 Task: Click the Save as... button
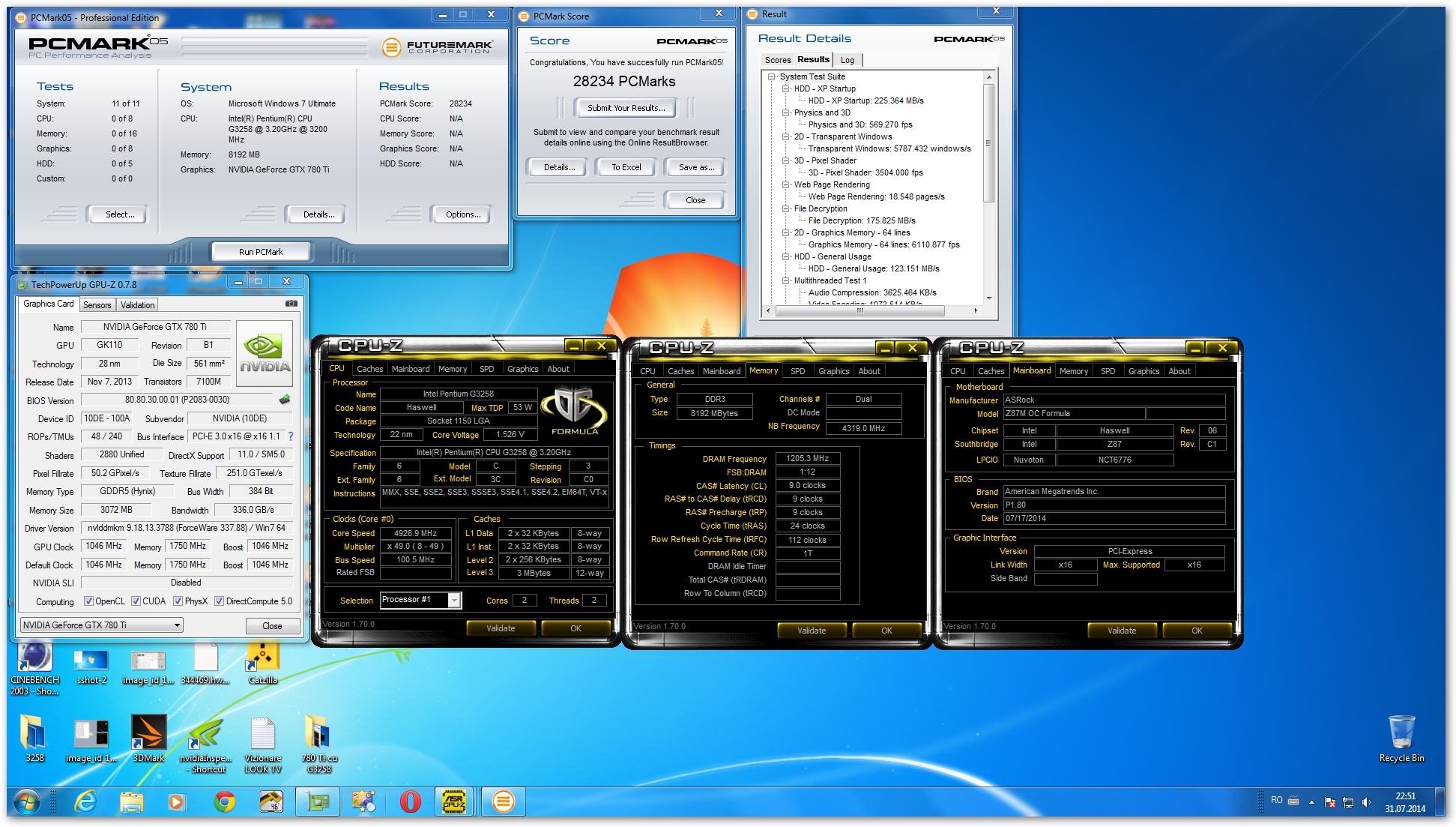[x=696, y=167]
